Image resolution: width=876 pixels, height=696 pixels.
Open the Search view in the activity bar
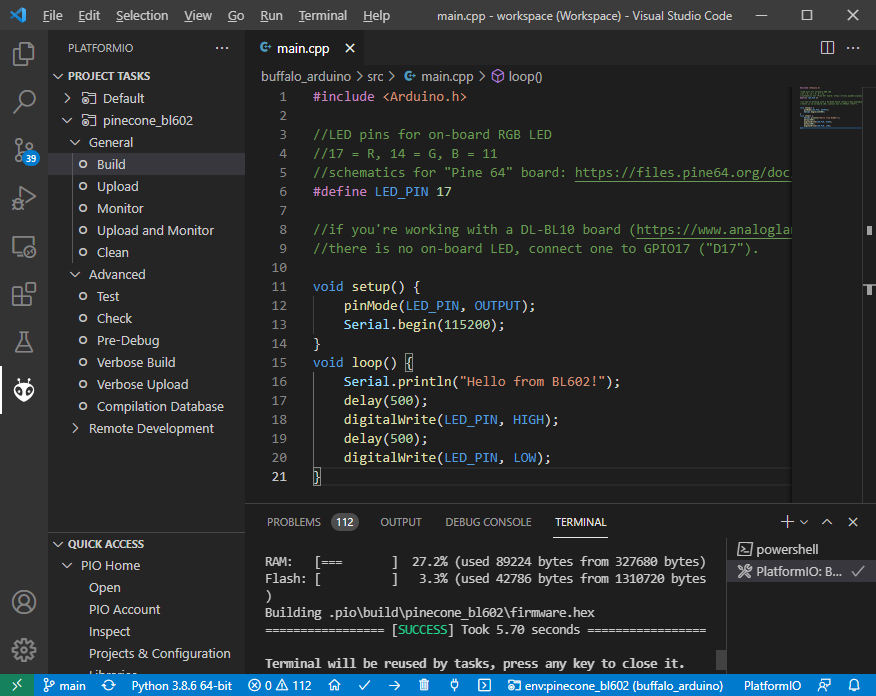pyautogui.click(x=23, y=102)
